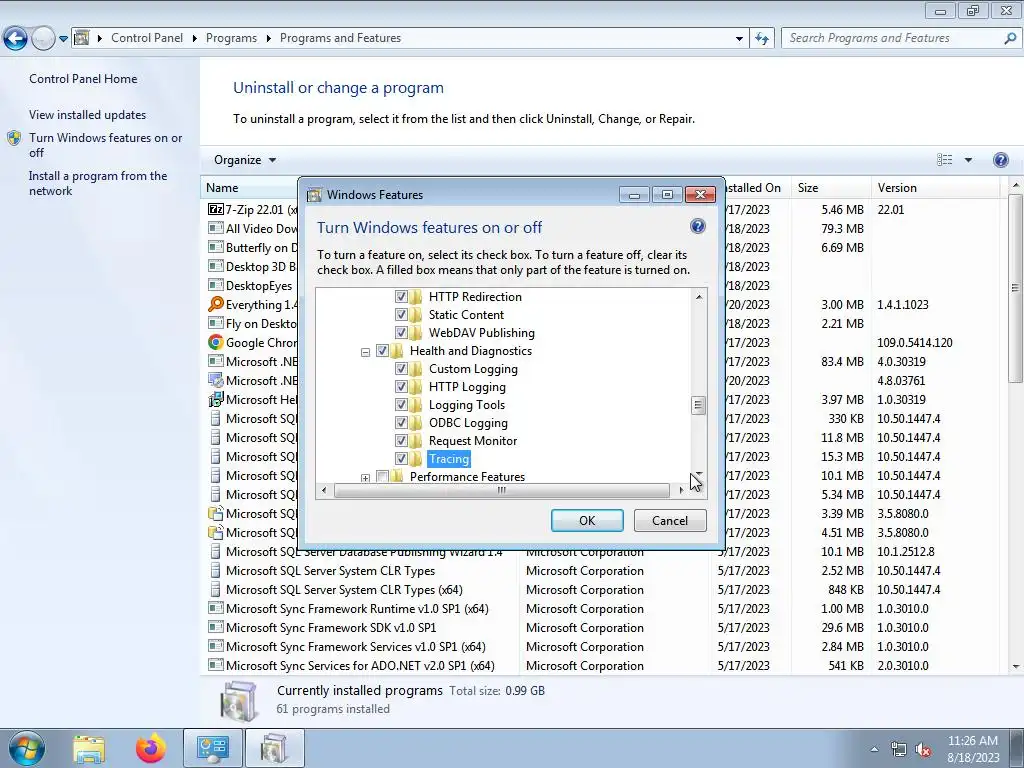Viewport: 1024px width, 768px height.
Task: Uncheck Request Monitor checkbox
Action: (401, 441)
